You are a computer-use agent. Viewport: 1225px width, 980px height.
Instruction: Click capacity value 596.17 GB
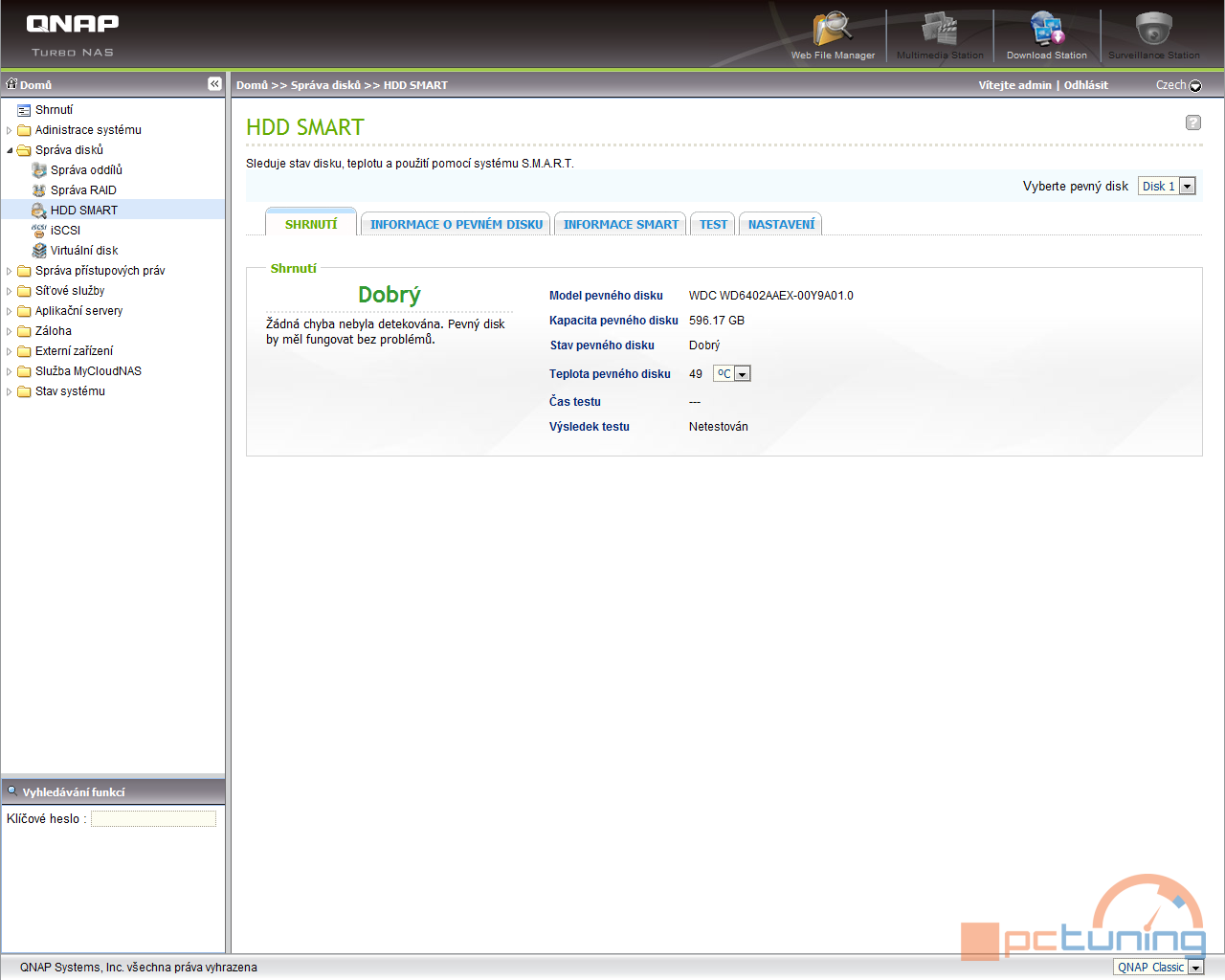(x=717, y=321)
